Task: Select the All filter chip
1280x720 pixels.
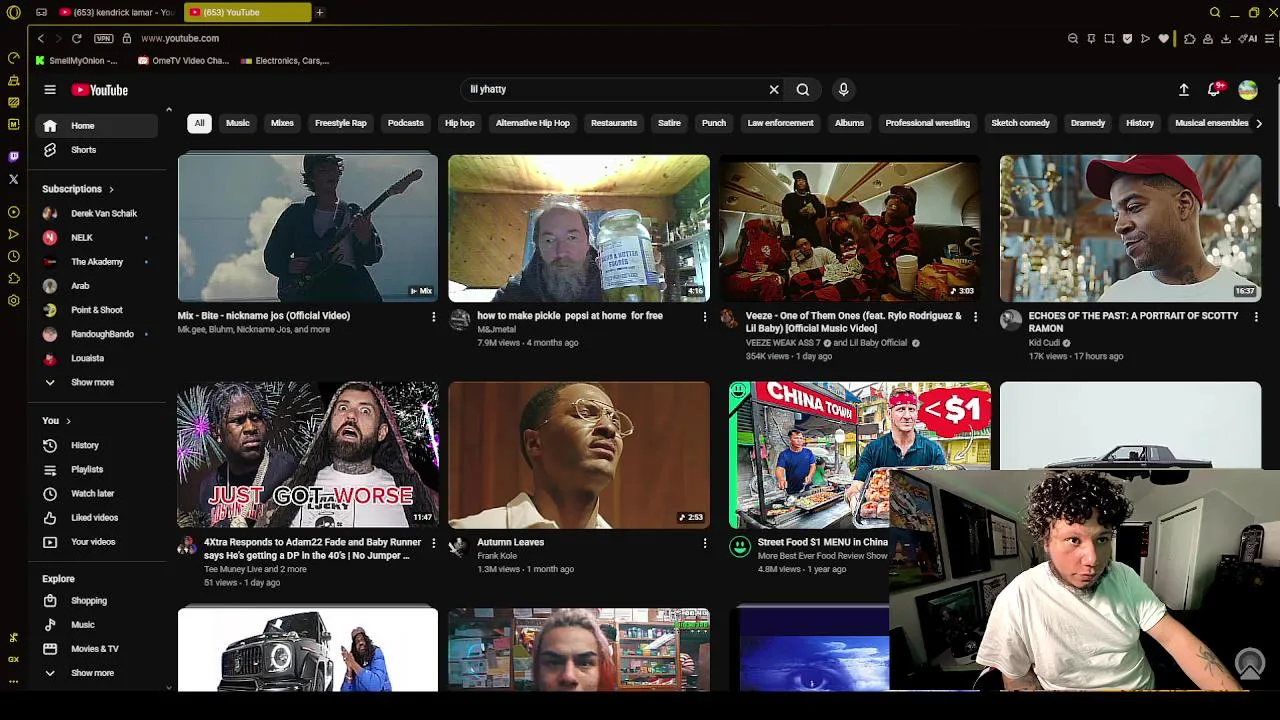Action: [x=199, y=123]
